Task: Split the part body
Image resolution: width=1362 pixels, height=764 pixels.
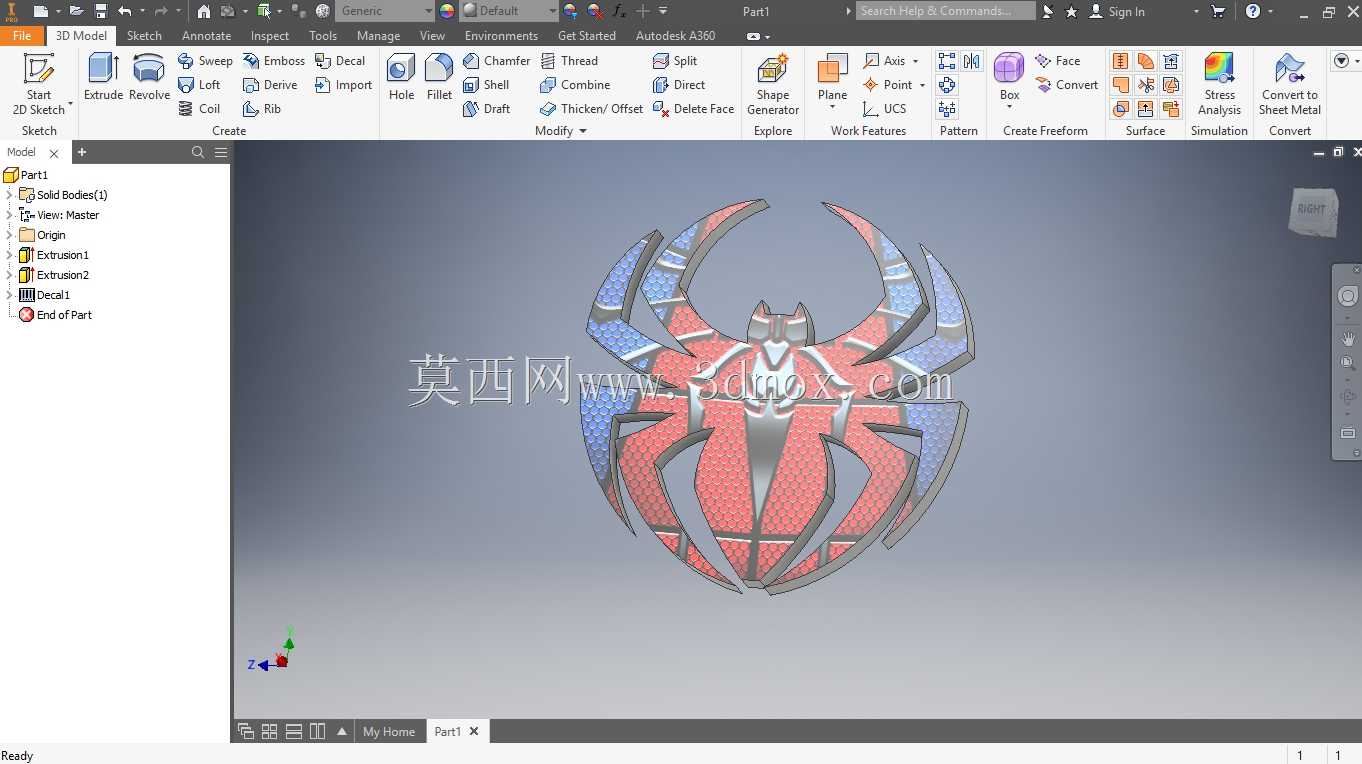Action: 675,61
